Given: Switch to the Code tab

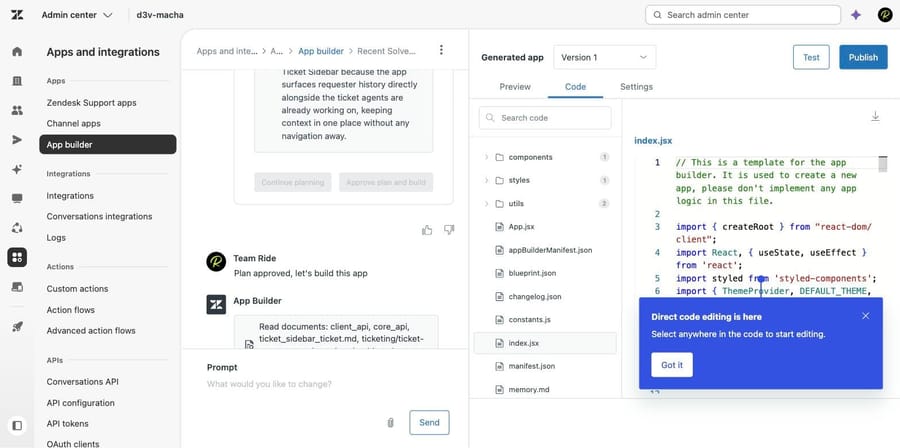Looking at the screenshot, I should pos(575,87).
